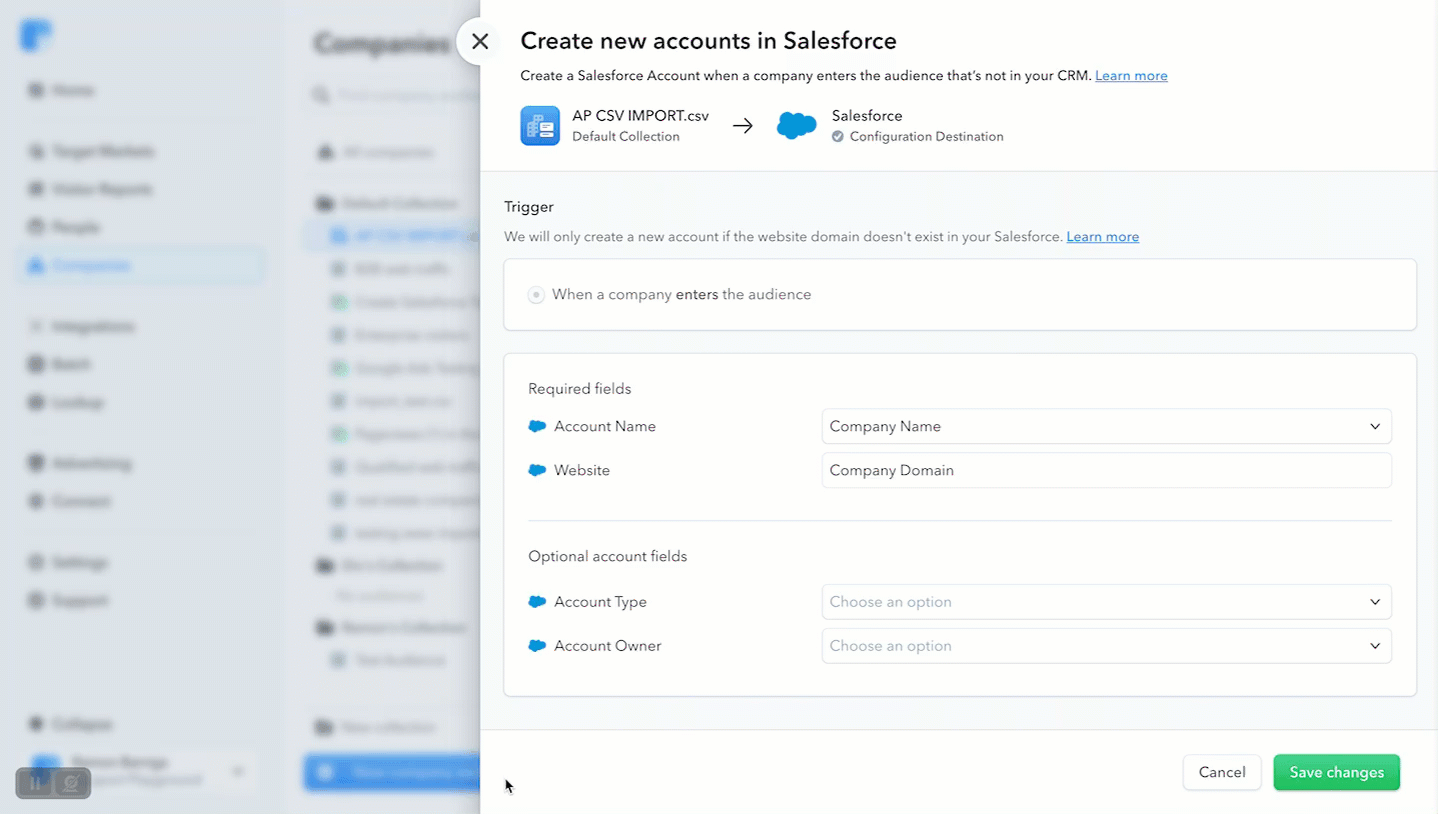The height and width of the screenshot is (814, 1438).
Task: Click the crossed-circle icon in recording overlay
Action: pos(71,783)
